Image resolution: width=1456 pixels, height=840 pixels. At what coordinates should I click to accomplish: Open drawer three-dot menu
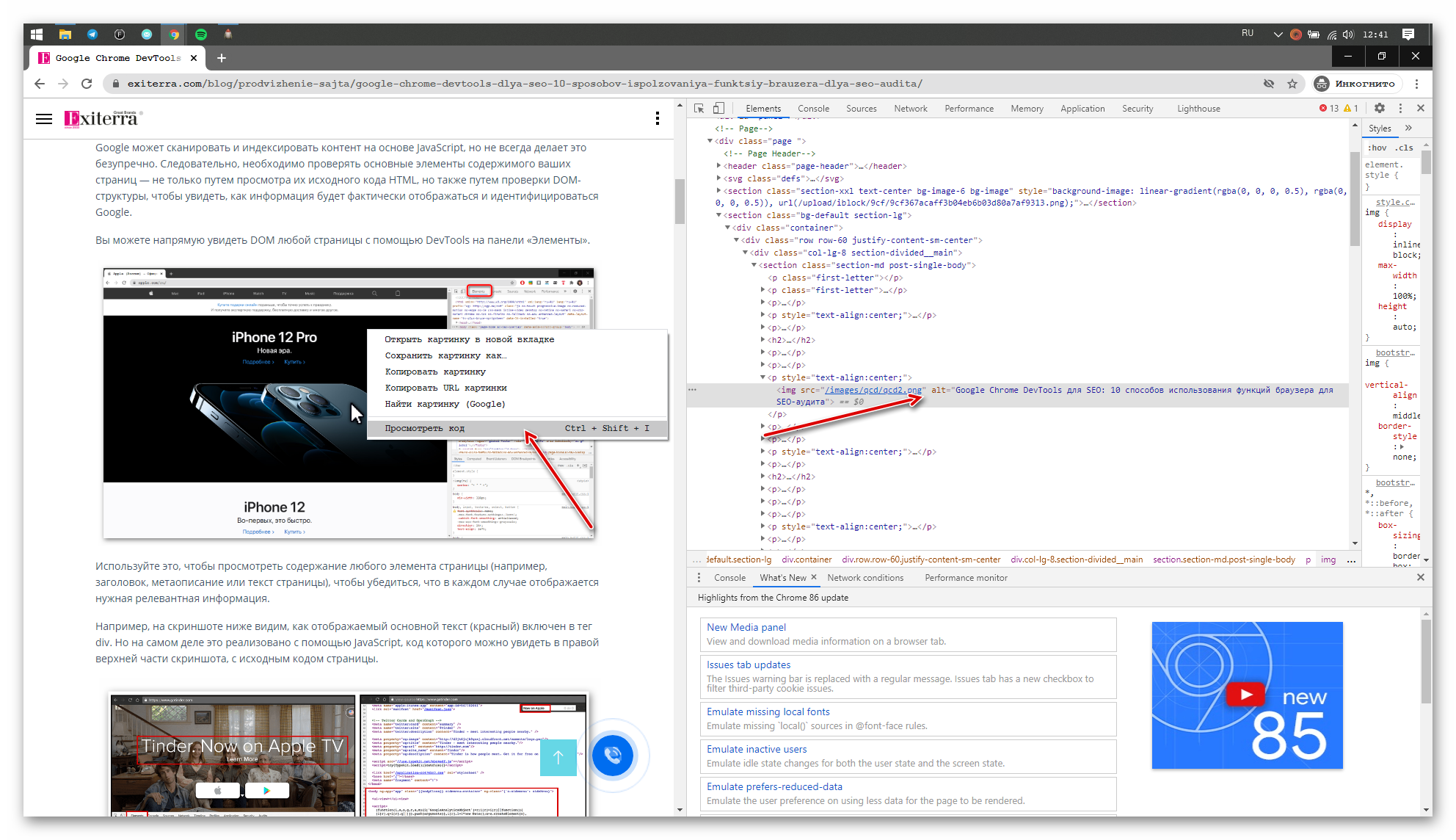(x=699, y=578)
